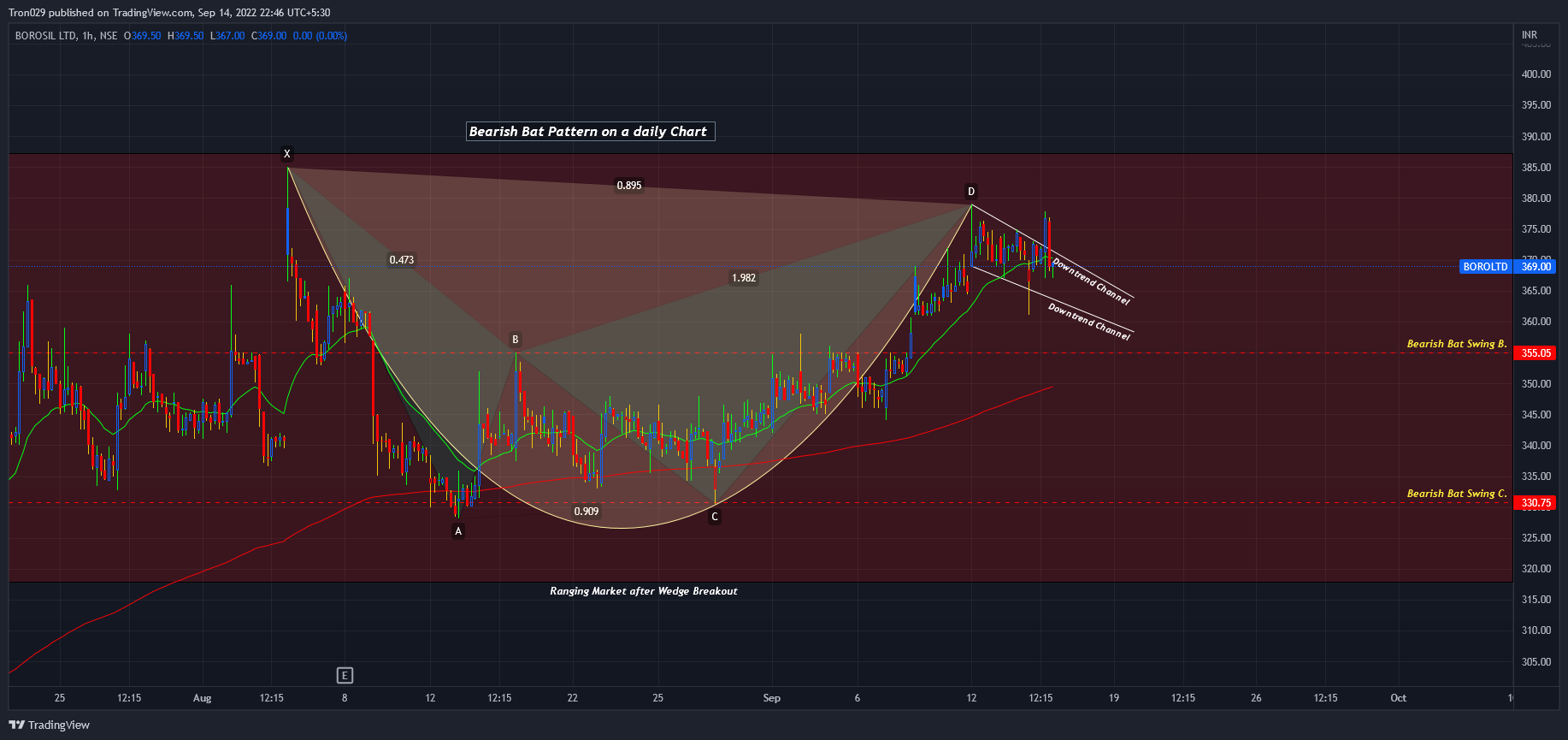Click the 22 date on time axis
This screenshot has height=740, width=1568.
coord(572,698)
